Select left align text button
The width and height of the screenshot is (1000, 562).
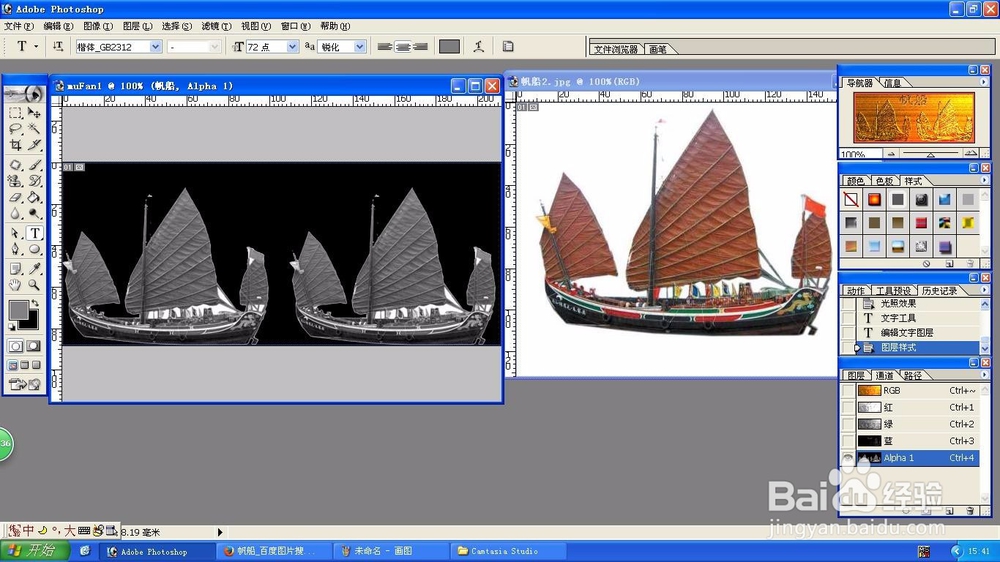click(x=385, y=47)
